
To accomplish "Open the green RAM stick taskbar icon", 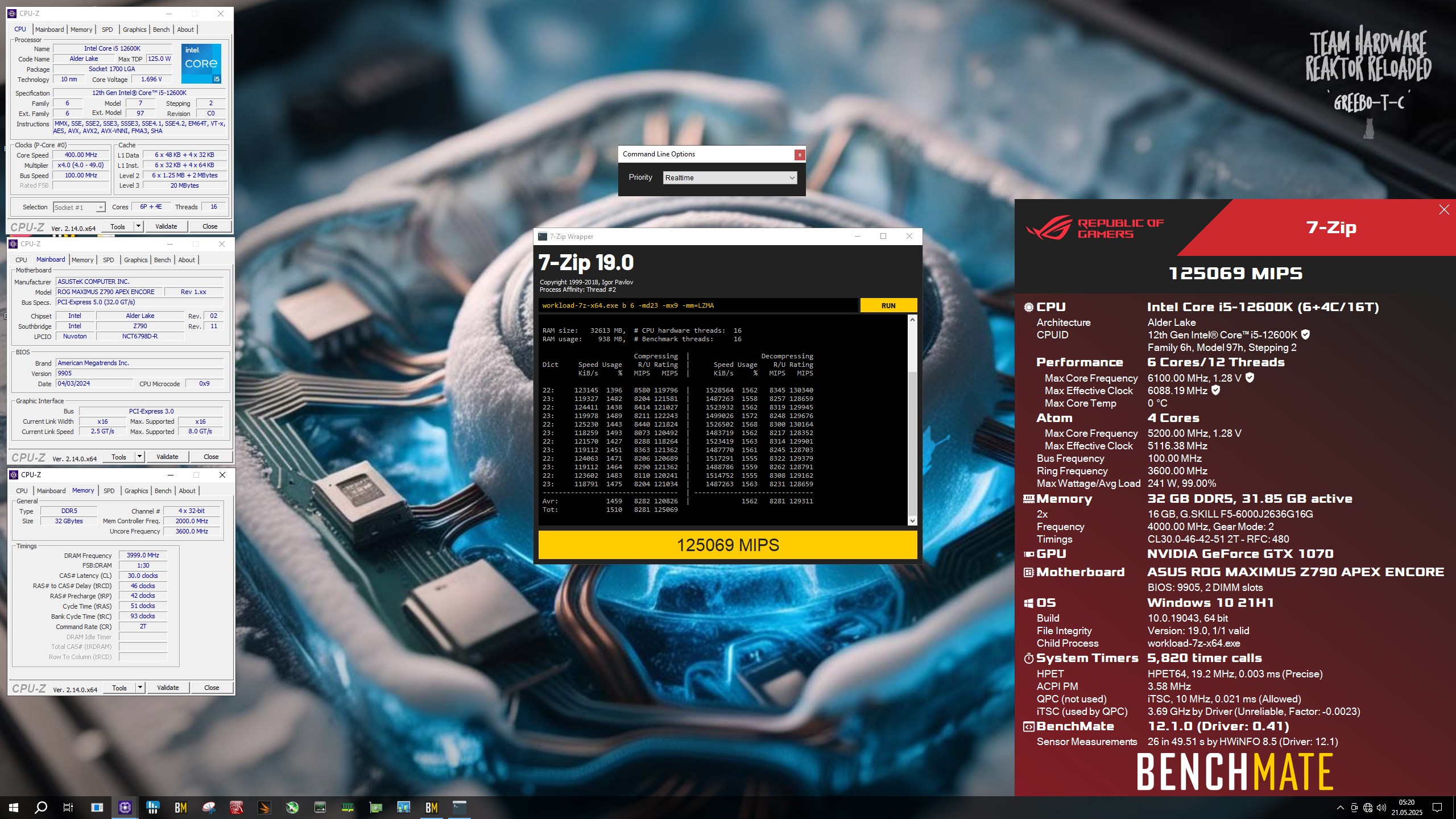I will [x=348, y=807].
